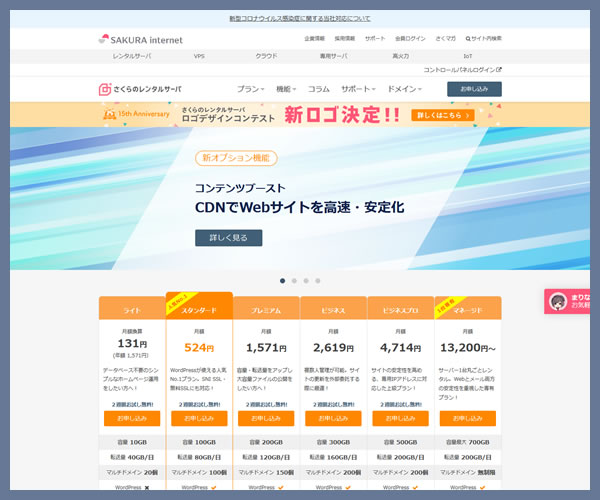Select the クラウド service tab
Screen dimensions: 600x500
coord(266,56)
